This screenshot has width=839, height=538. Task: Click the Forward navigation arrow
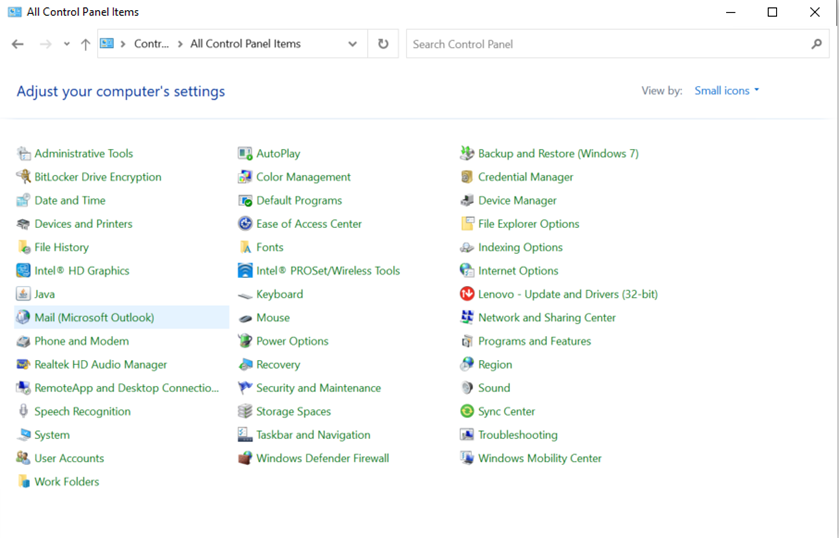[45, 44]
